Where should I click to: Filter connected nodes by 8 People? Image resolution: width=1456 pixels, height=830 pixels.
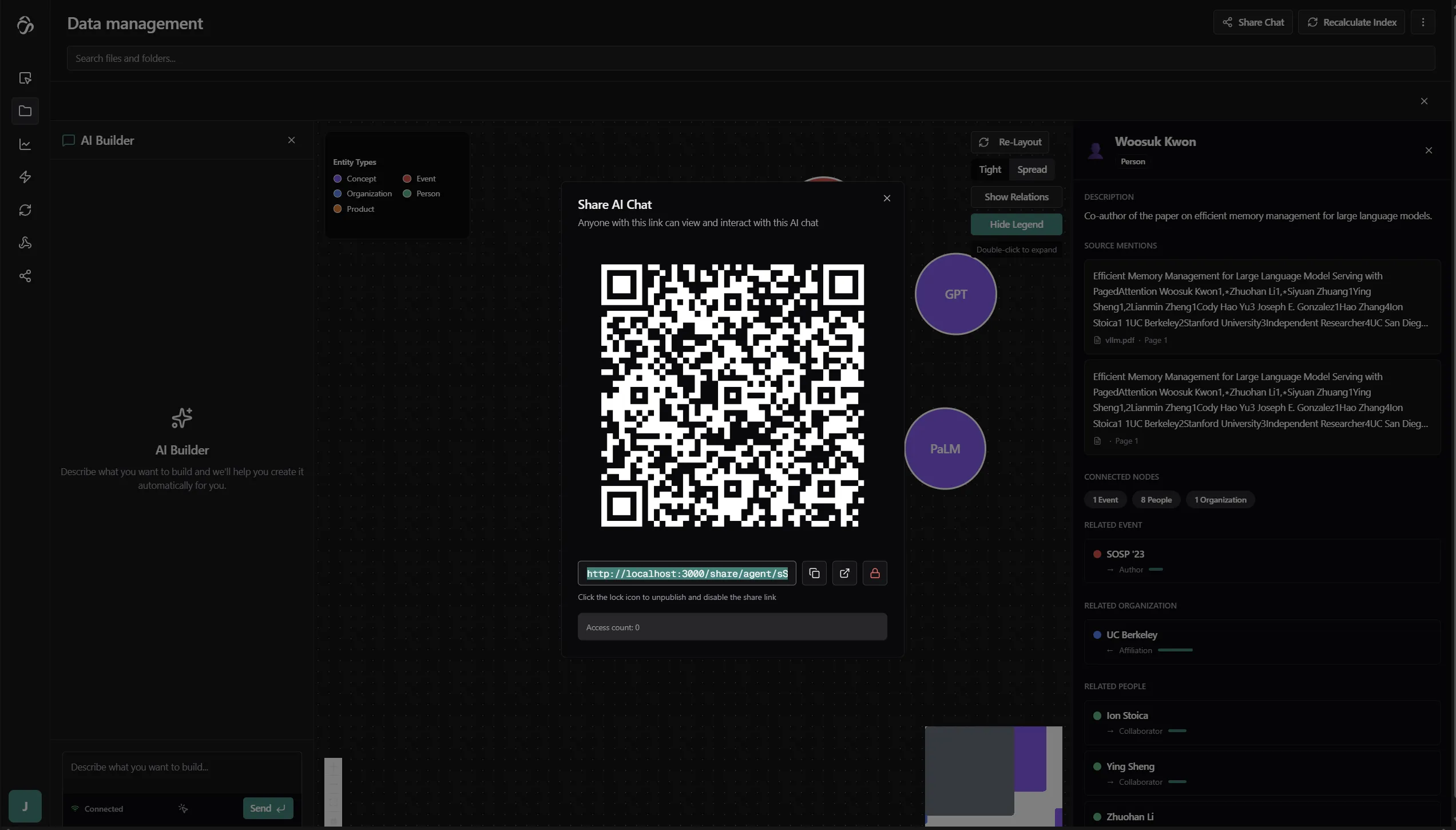click(x=1156, y=500)
